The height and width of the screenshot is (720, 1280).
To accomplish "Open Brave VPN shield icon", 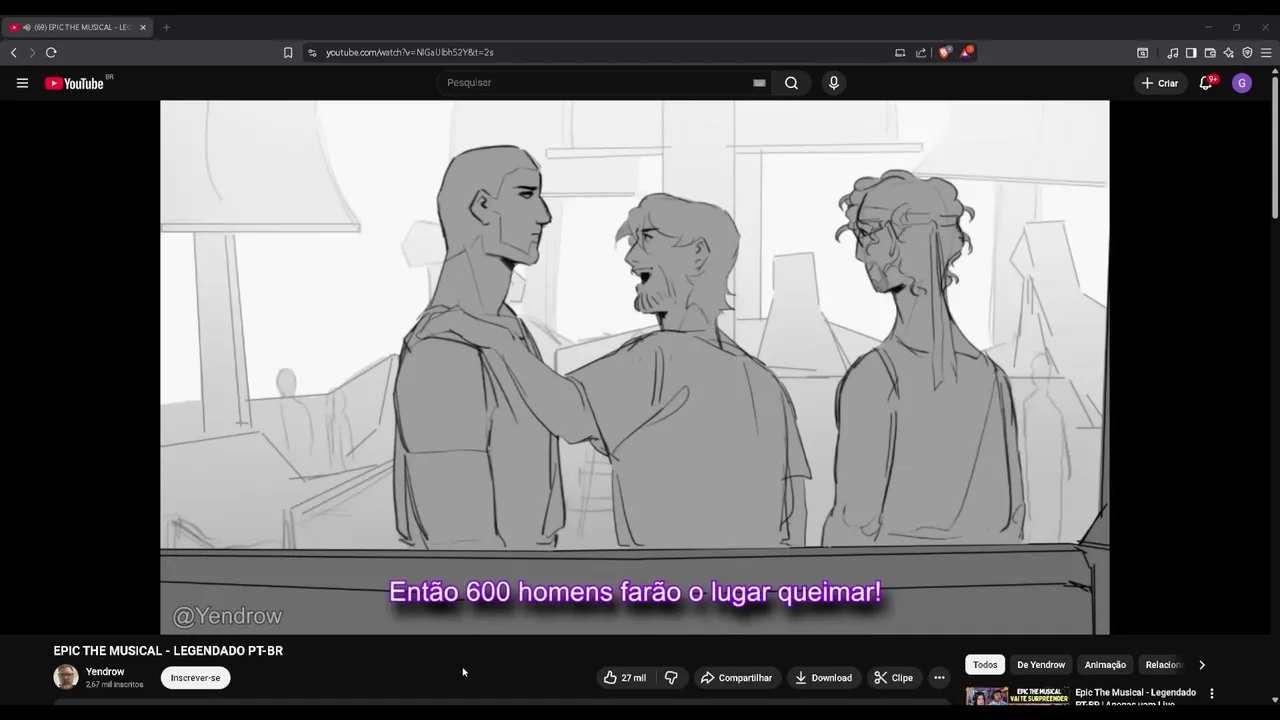I will tap(1247, 53).
